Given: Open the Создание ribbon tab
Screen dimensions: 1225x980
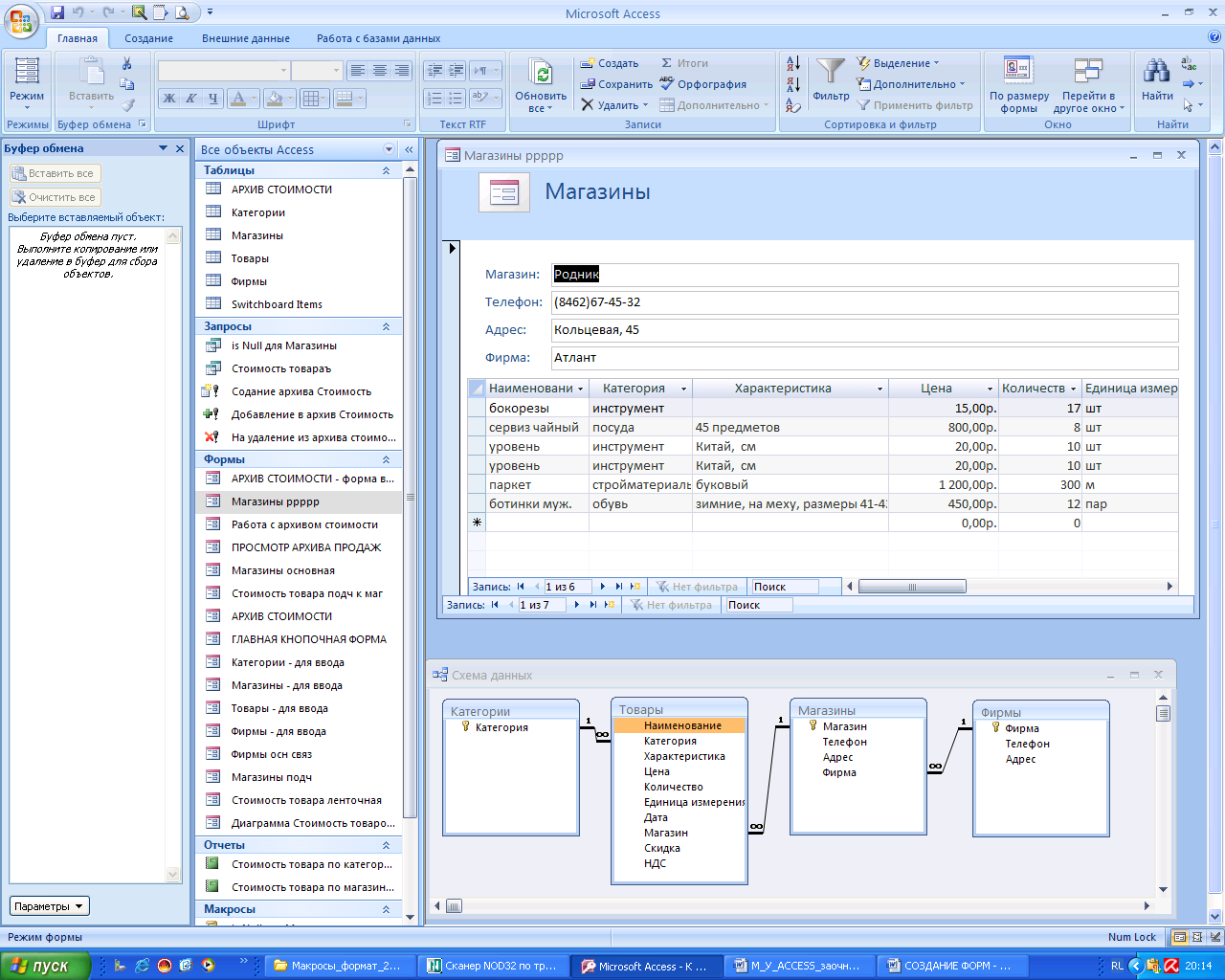Looking at the screenshot, I should [148, 38].
